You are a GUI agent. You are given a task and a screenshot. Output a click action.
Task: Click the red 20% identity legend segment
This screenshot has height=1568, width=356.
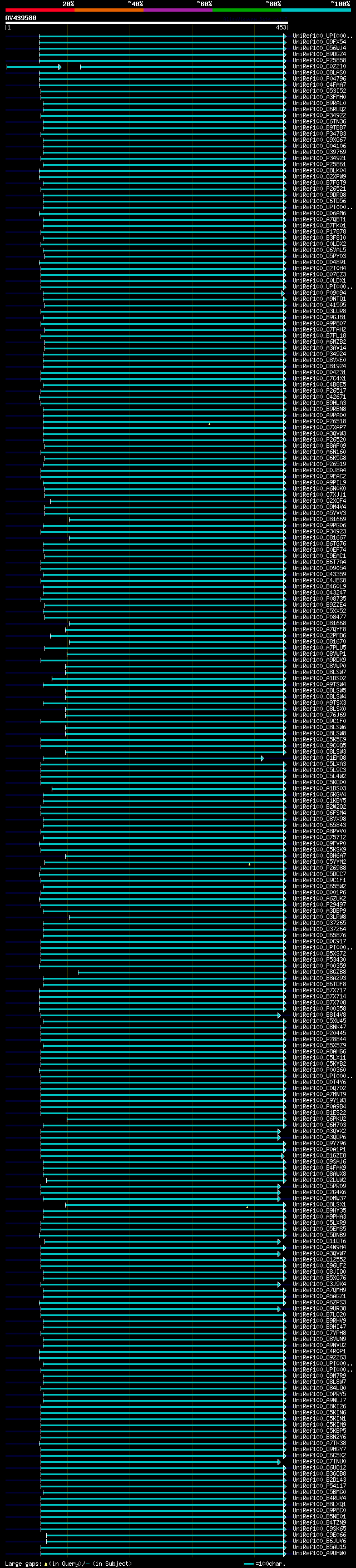click(x=39, y=10)
